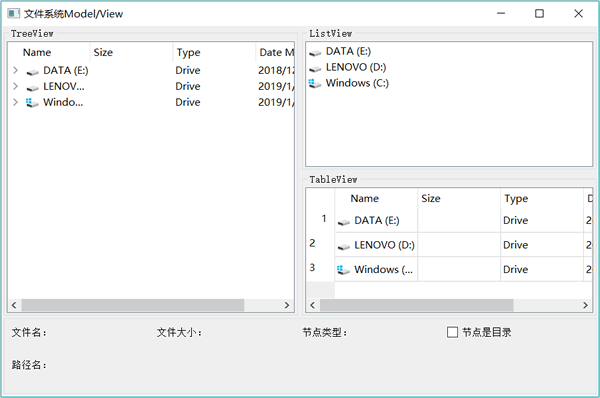Viewport: 600px width, 398px height.
Task: Expand the LENOV... tree node
Action: [15, 86]
